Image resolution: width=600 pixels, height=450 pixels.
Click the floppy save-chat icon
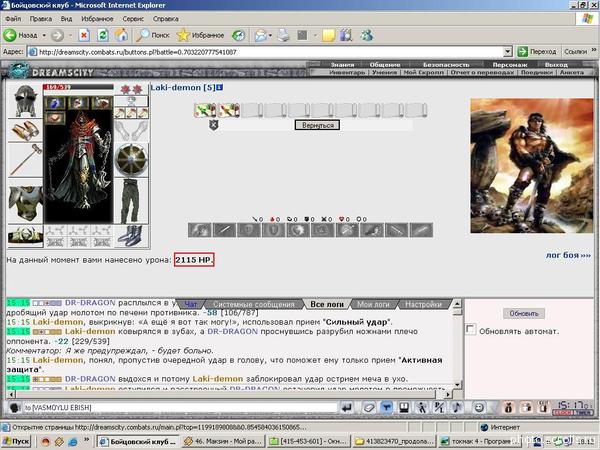[x=404, y=408]
